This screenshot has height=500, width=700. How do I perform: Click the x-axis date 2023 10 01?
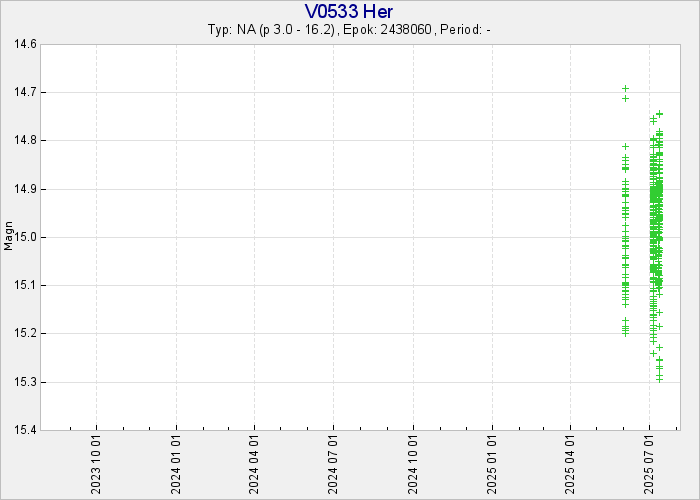click(96, 466)
